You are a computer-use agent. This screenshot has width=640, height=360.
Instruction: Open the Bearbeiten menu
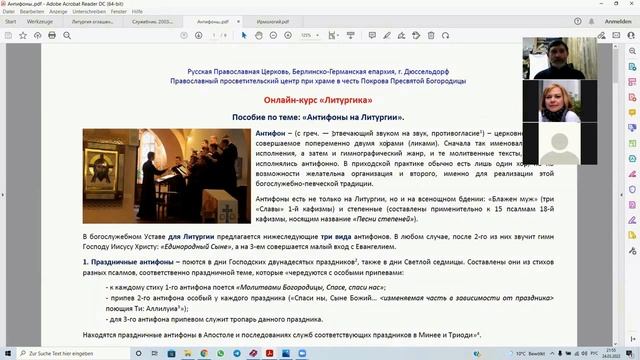click(x=32, y=11)
